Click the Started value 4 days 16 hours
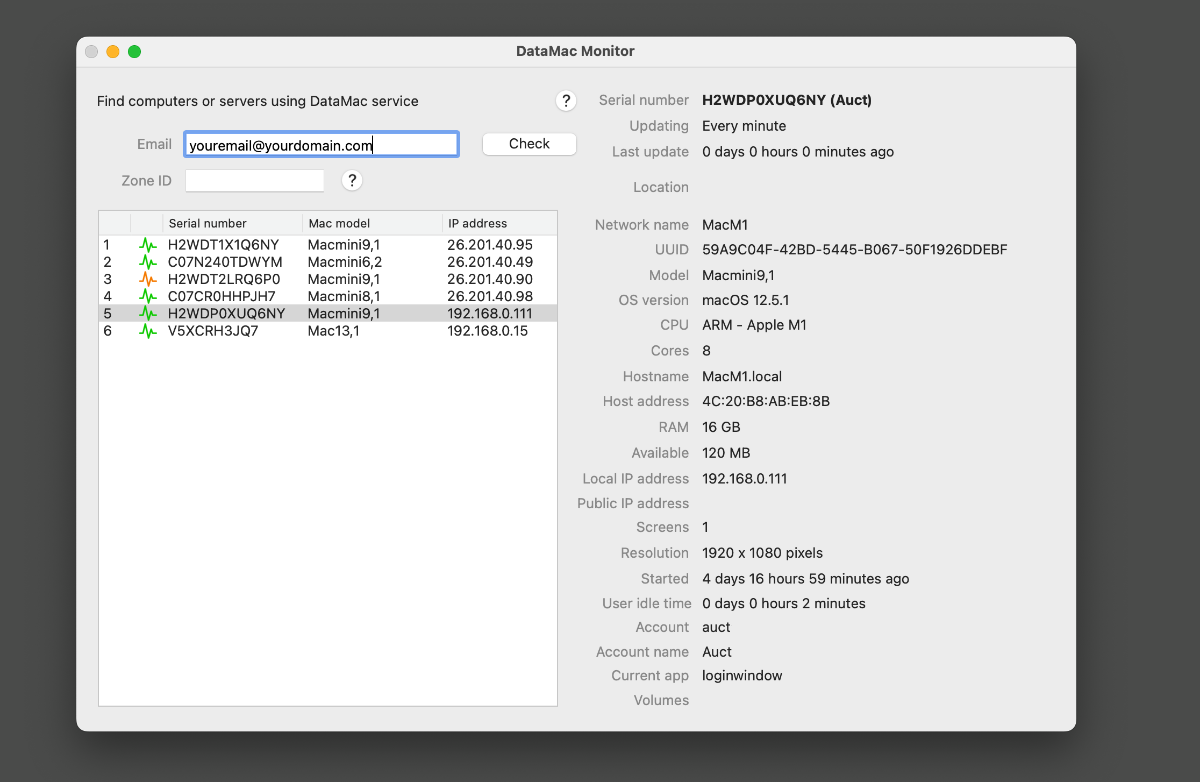Image resolution: width=1200 pixels, height=782 pixels. 806,579
